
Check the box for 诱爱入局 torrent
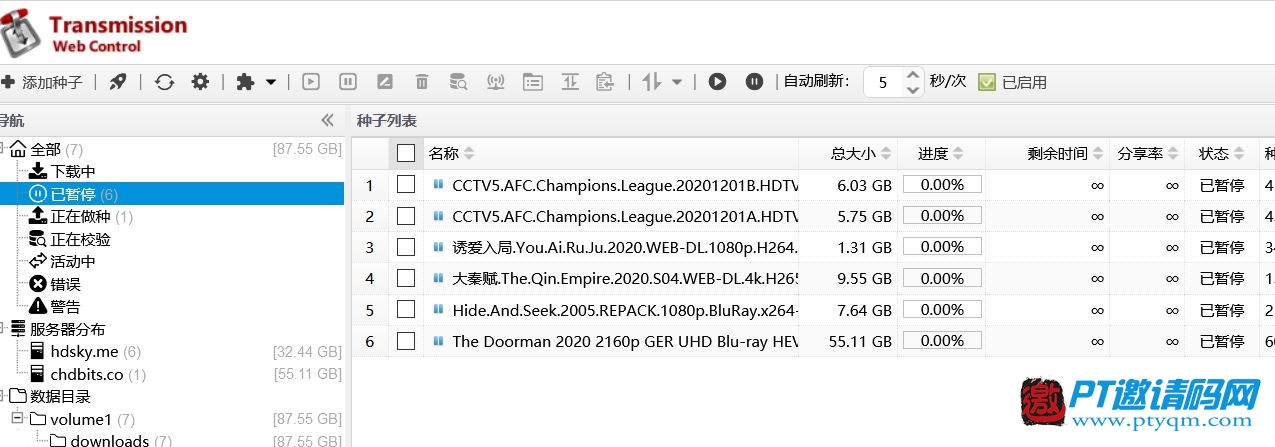pos(405,247)
